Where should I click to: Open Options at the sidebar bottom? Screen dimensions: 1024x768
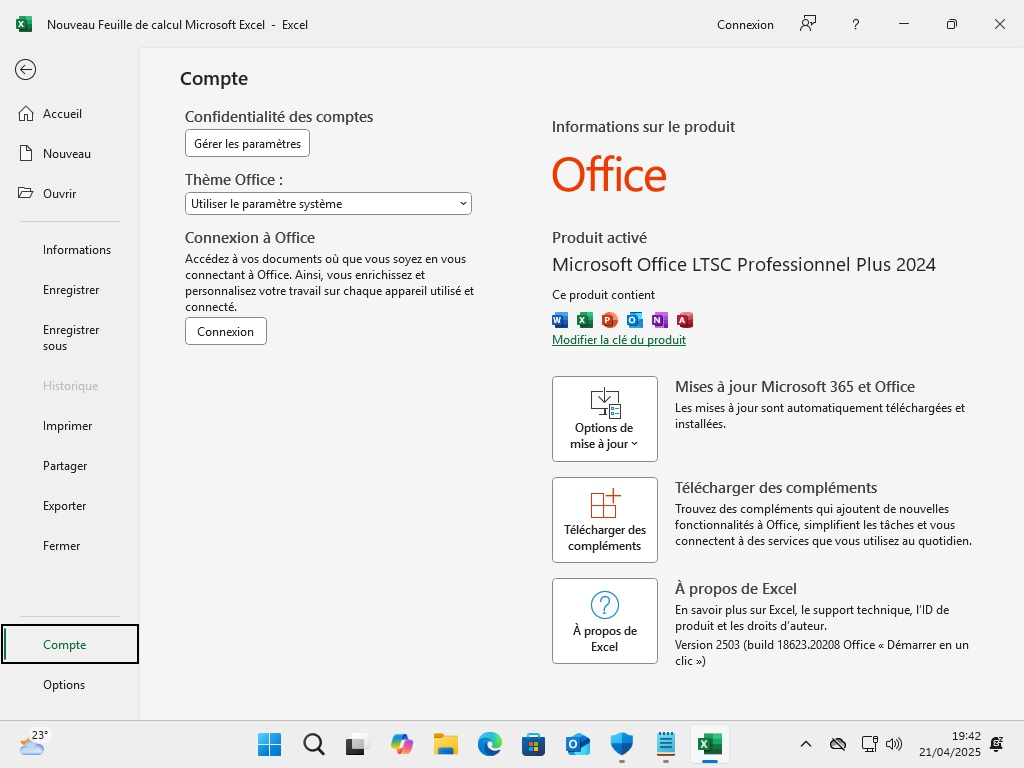tap(64, 685)
